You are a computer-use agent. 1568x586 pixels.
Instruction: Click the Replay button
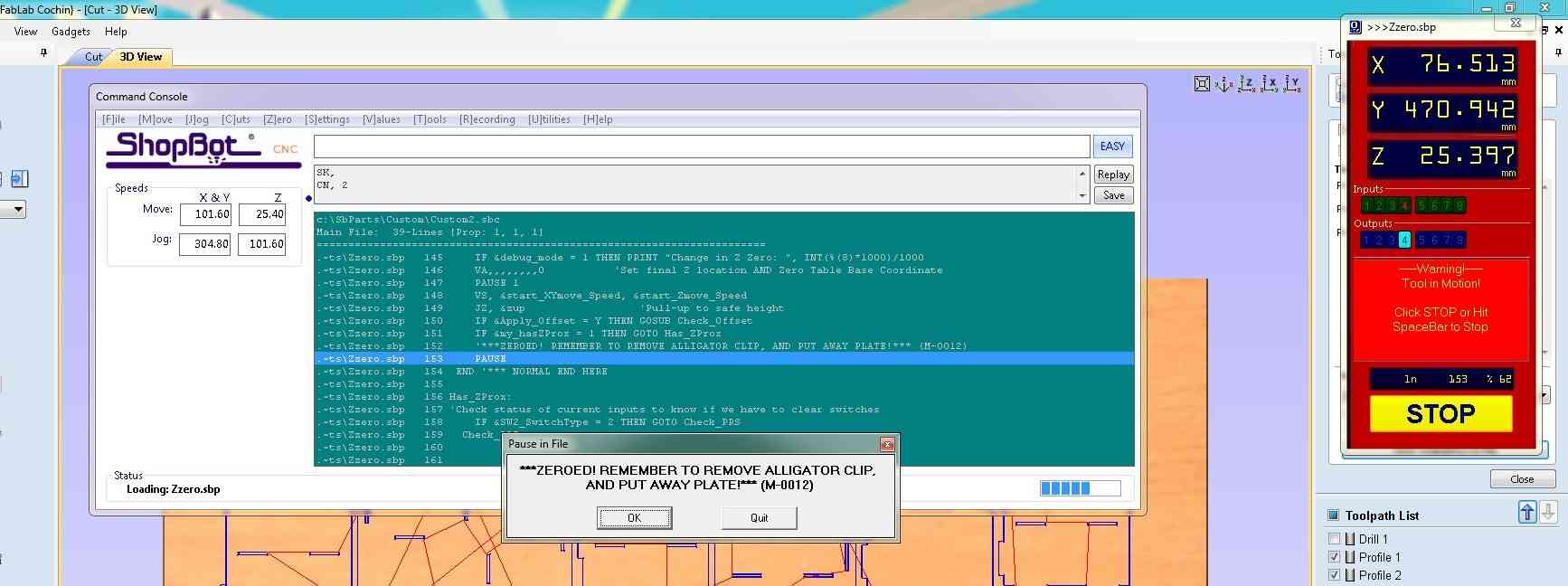(x=1113, y=175)
